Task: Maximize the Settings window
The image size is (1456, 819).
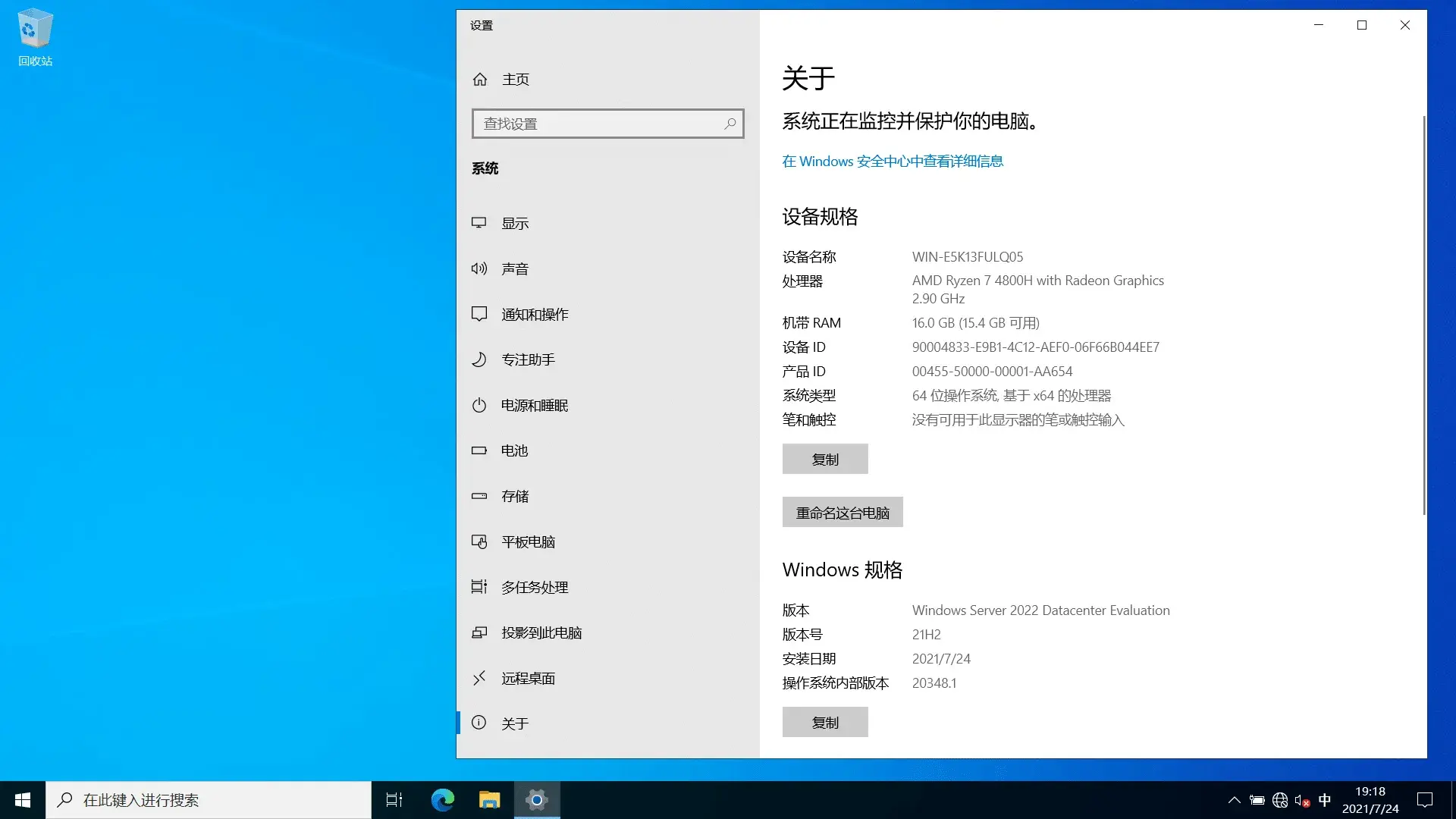Action: coord(1362,25)
